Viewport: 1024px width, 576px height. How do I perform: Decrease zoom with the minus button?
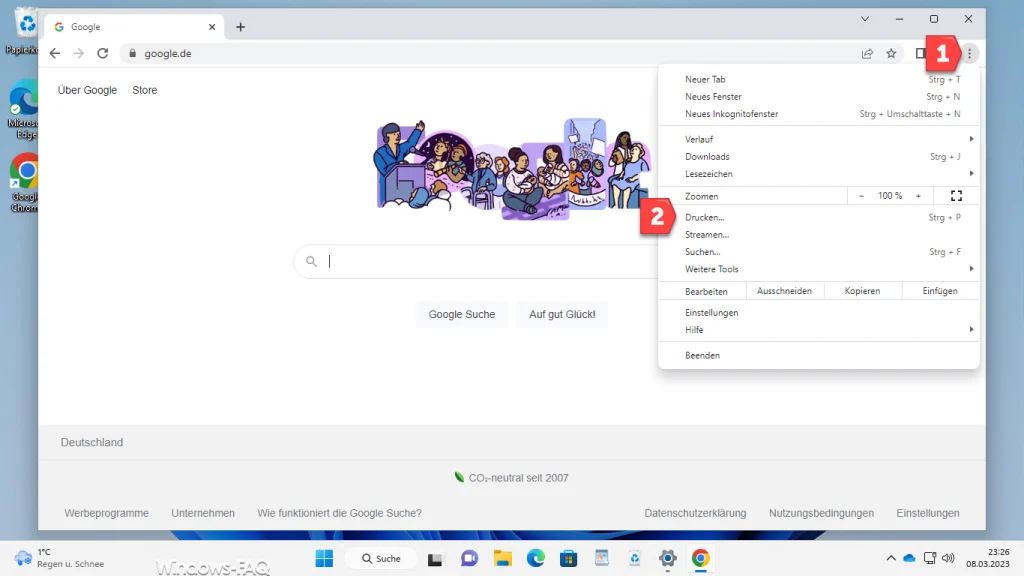[861, 196]
